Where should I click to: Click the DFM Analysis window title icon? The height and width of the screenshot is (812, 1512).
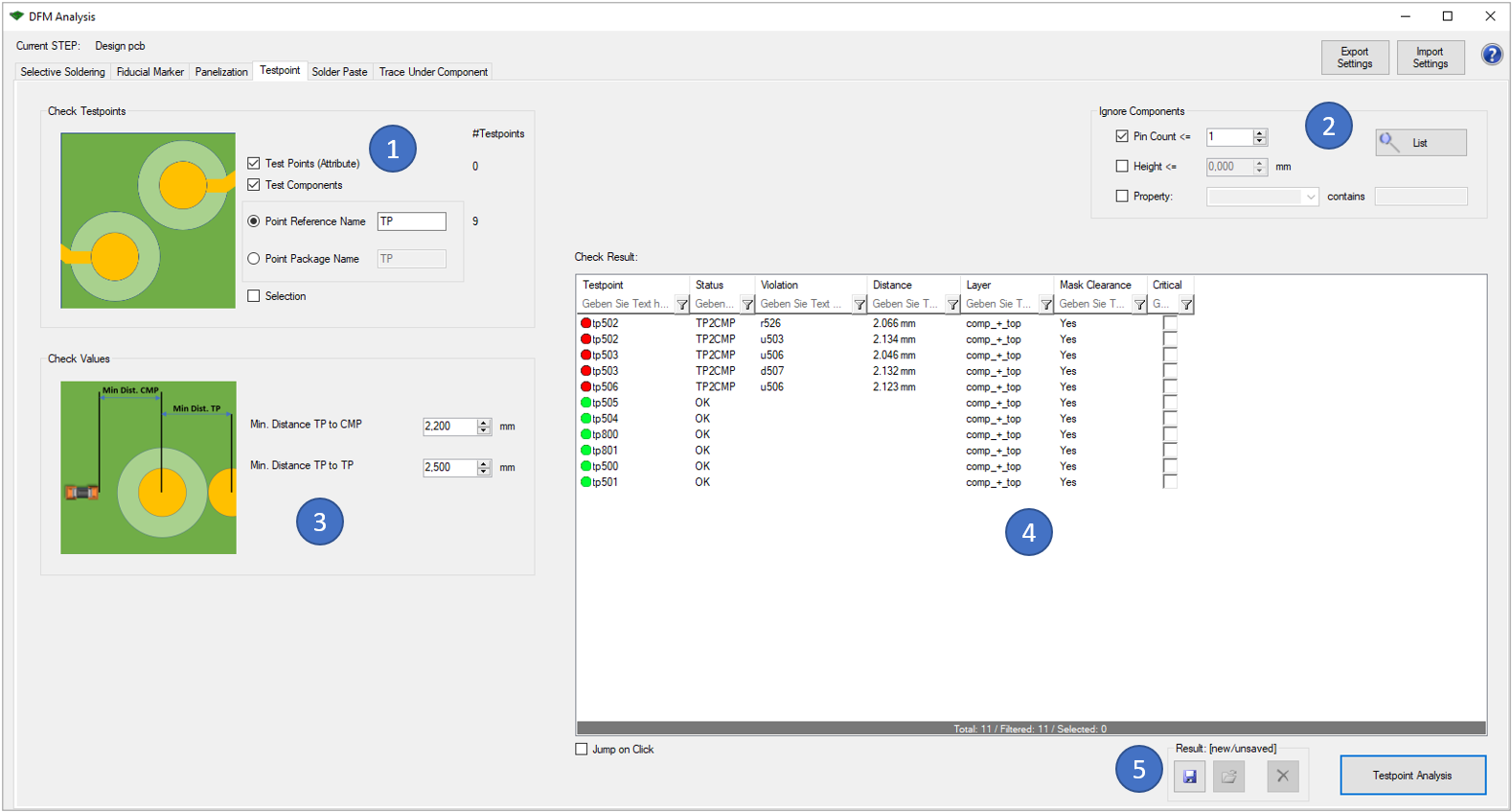[16, 16]
